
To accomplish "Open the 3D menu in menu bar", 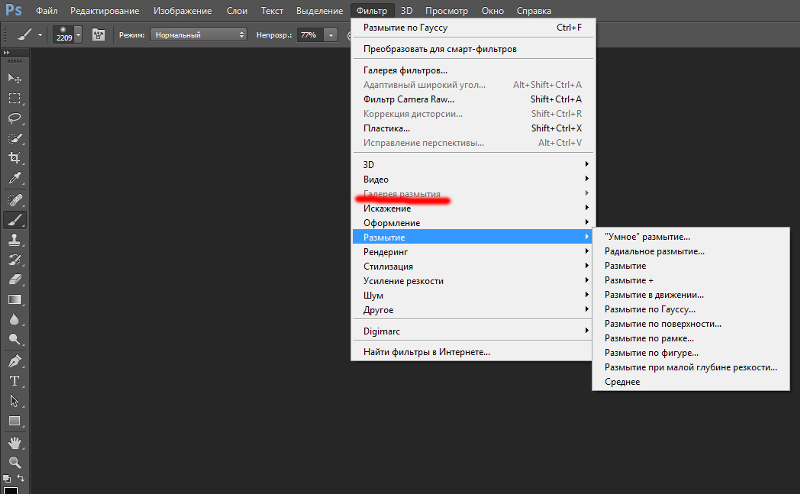I will coord(407,11).
